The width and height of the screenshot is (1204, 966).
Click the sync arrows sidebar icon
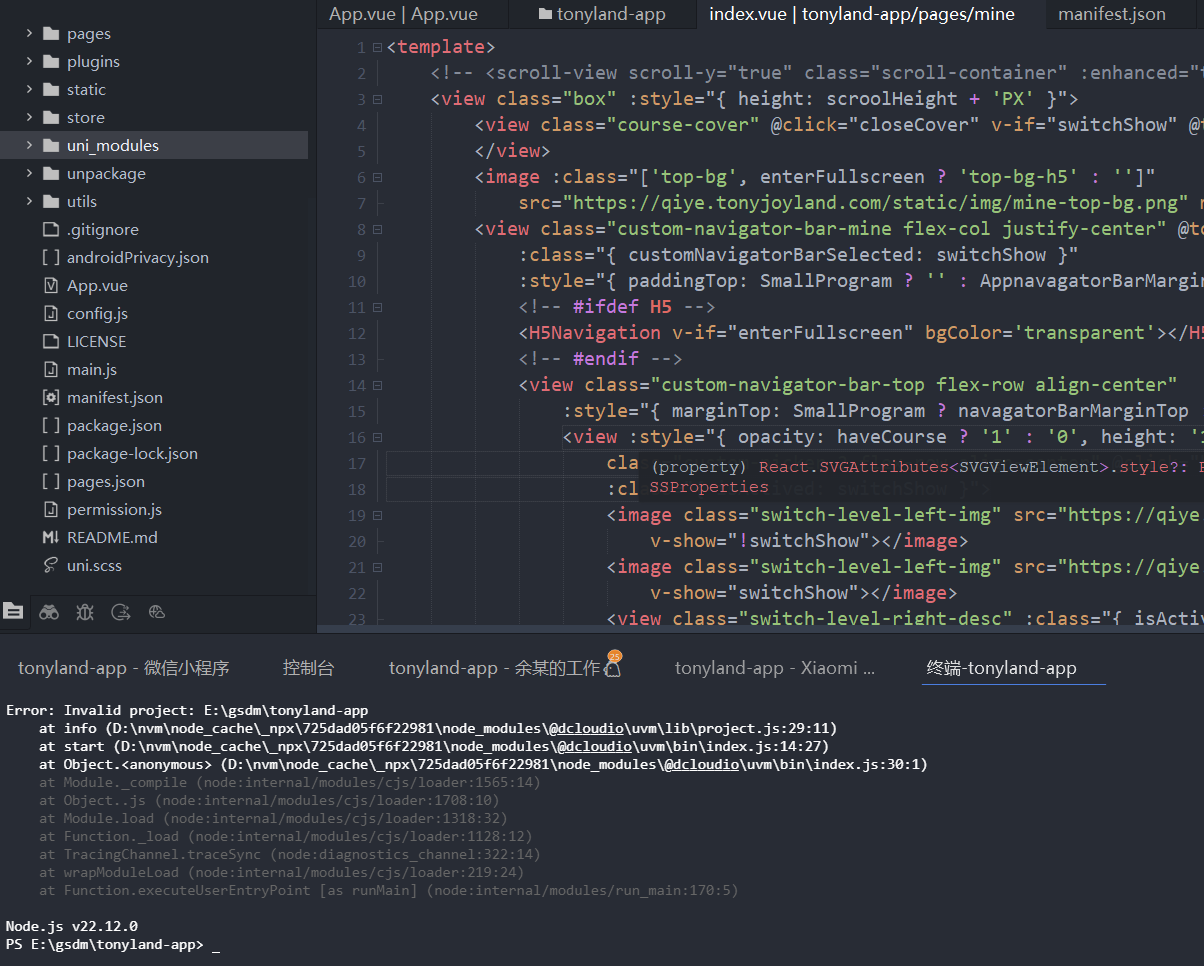(x=121, y=612)
